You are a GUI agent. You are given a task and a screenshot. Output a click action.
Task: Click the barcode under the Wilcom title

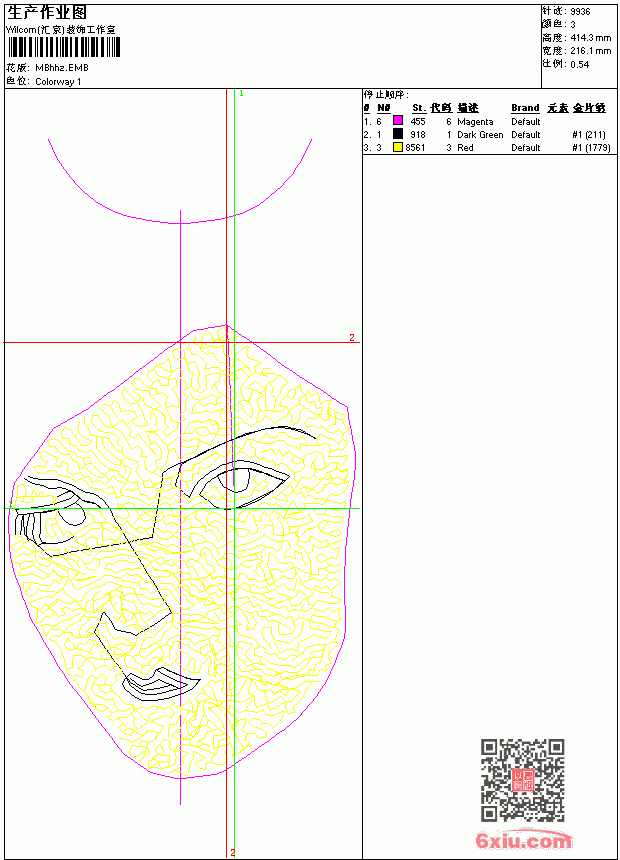(63, 47)
